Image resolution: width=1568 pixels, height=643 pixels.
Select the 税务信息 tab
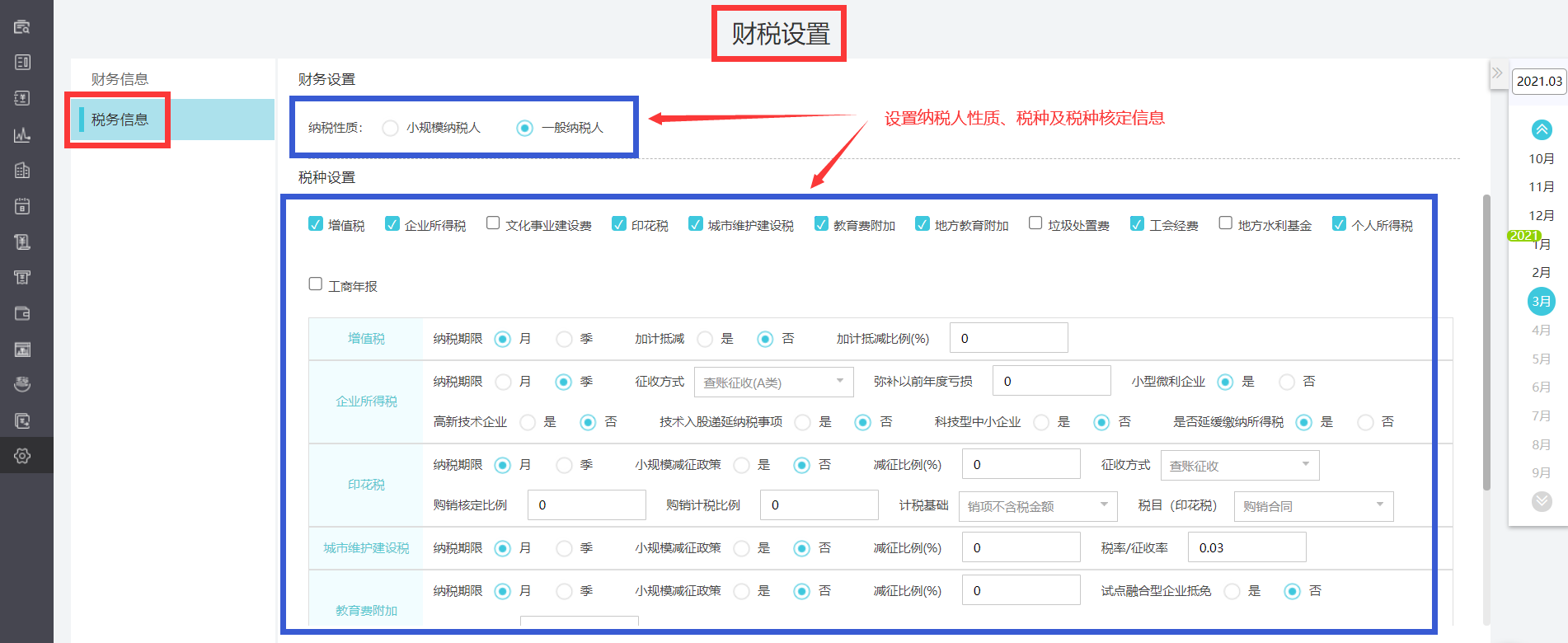pos(120,120)
